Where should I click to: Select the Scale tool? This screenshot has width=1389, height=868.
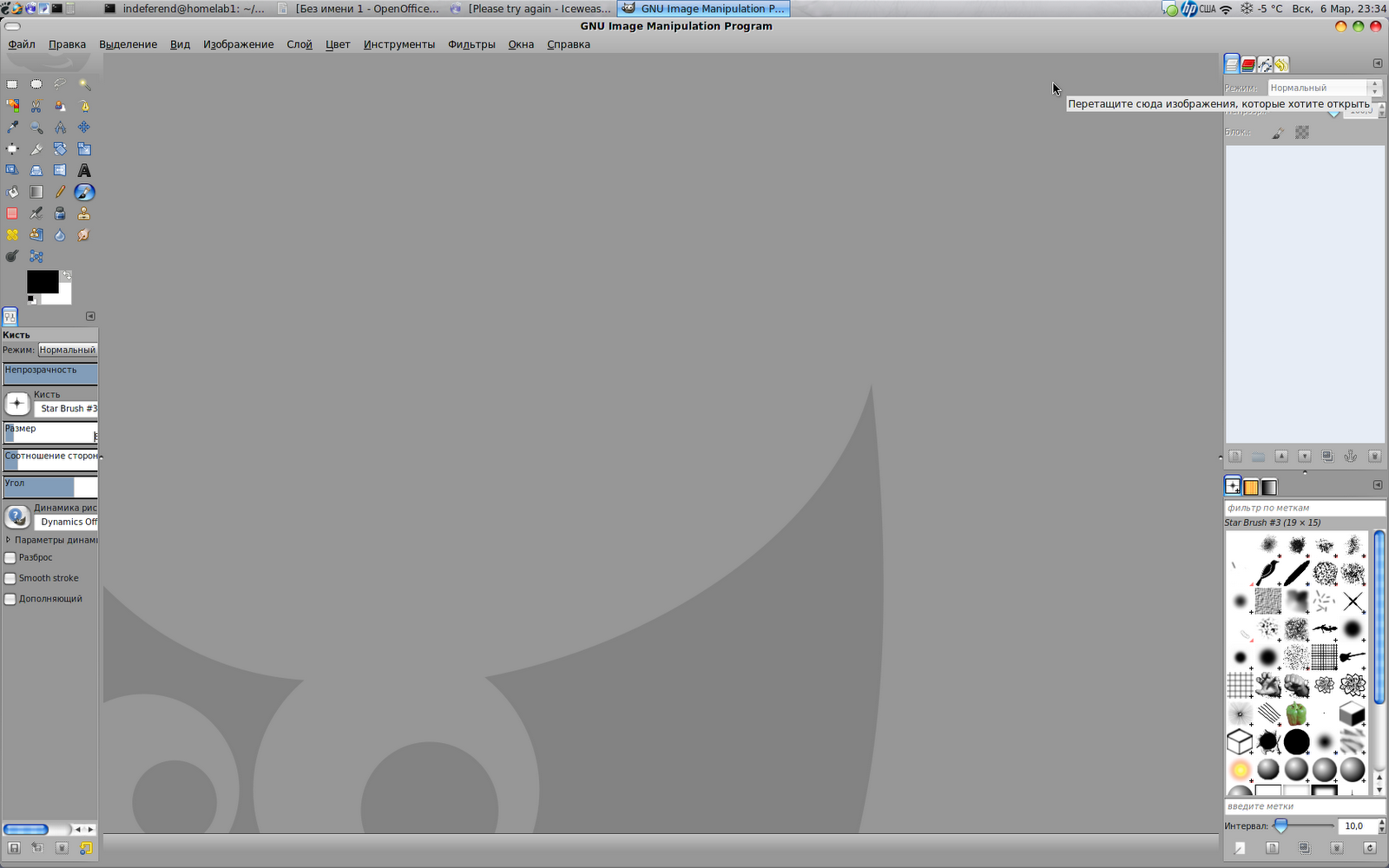pos(84,149)
